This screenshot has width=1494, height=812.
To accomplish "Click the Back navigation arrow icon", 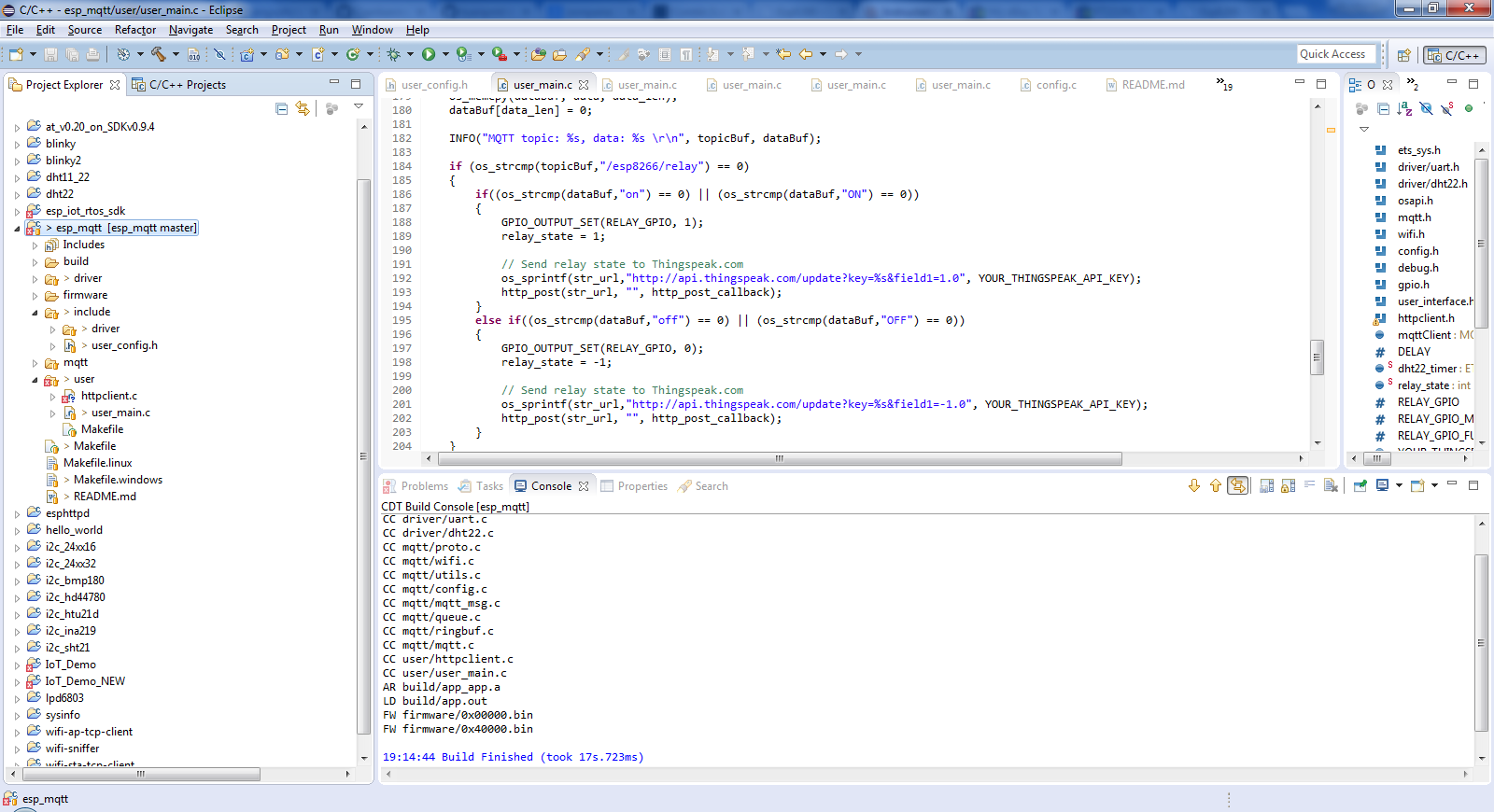I will (806, 54).
